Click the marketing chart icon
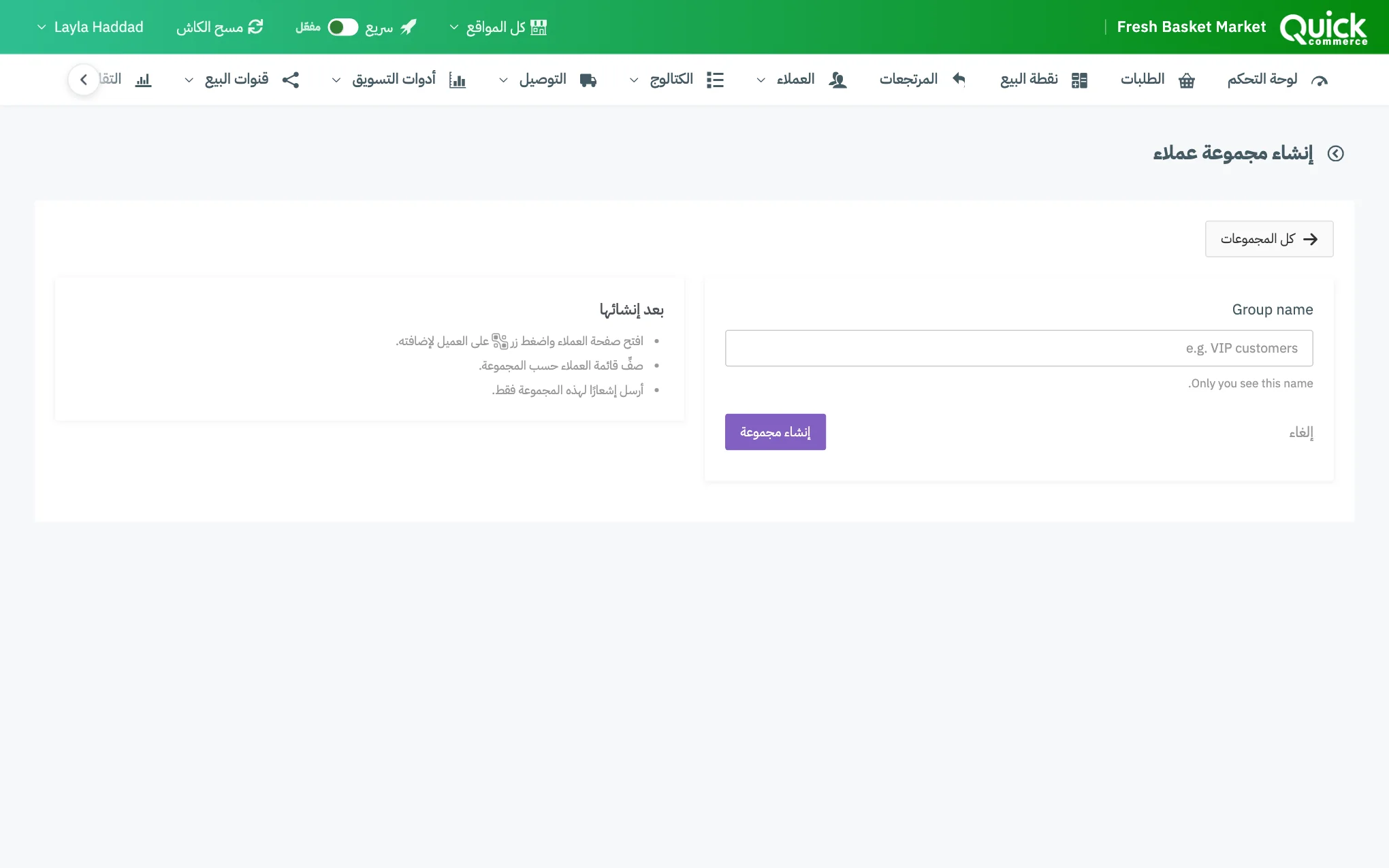The image size is (1389, 868). (458, 80)
